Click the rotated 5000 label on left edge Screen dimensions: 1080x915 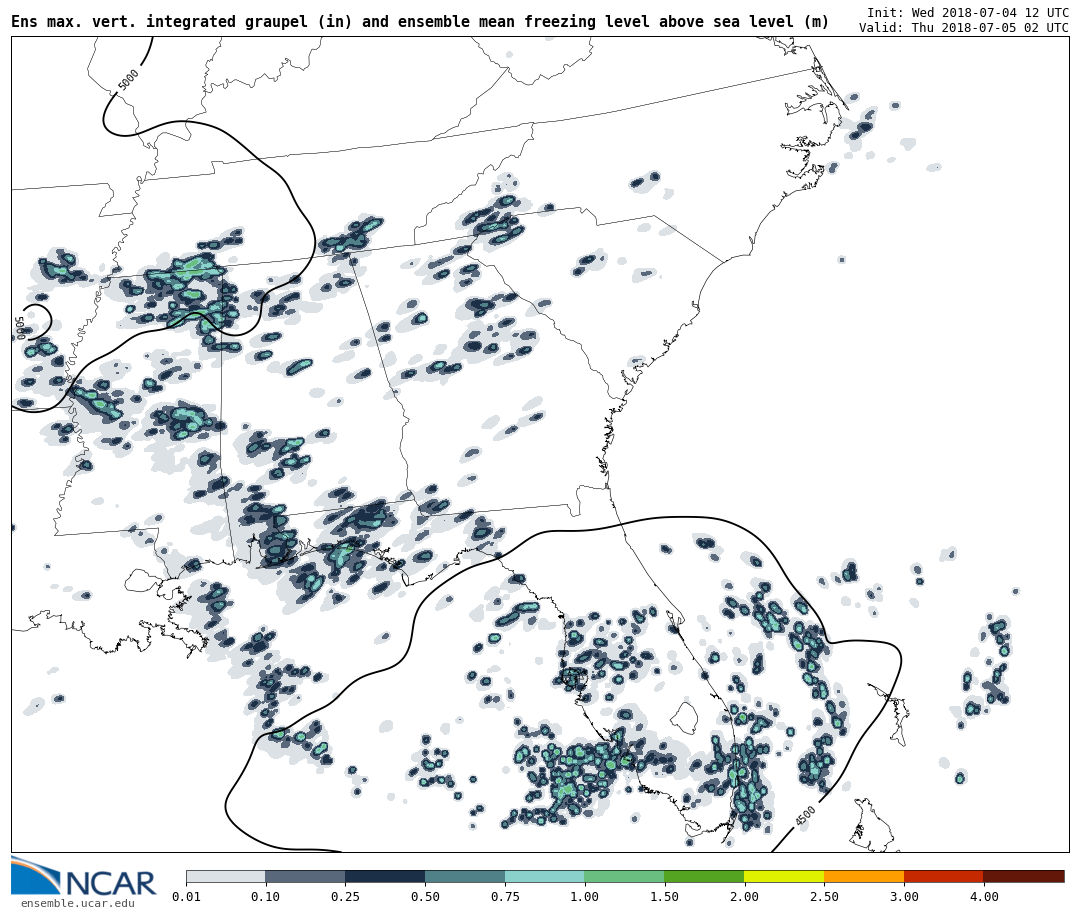[21, 327]
